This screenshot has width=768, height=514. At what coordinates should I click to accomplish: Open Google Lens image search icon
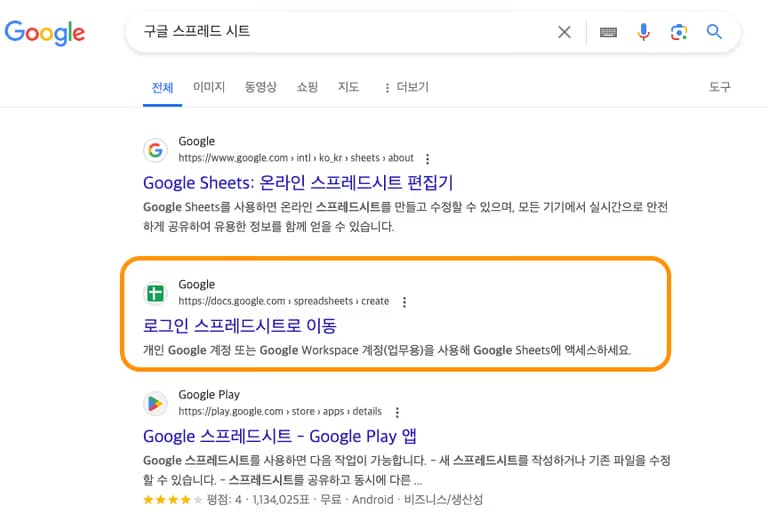click(x=679, y=32)
